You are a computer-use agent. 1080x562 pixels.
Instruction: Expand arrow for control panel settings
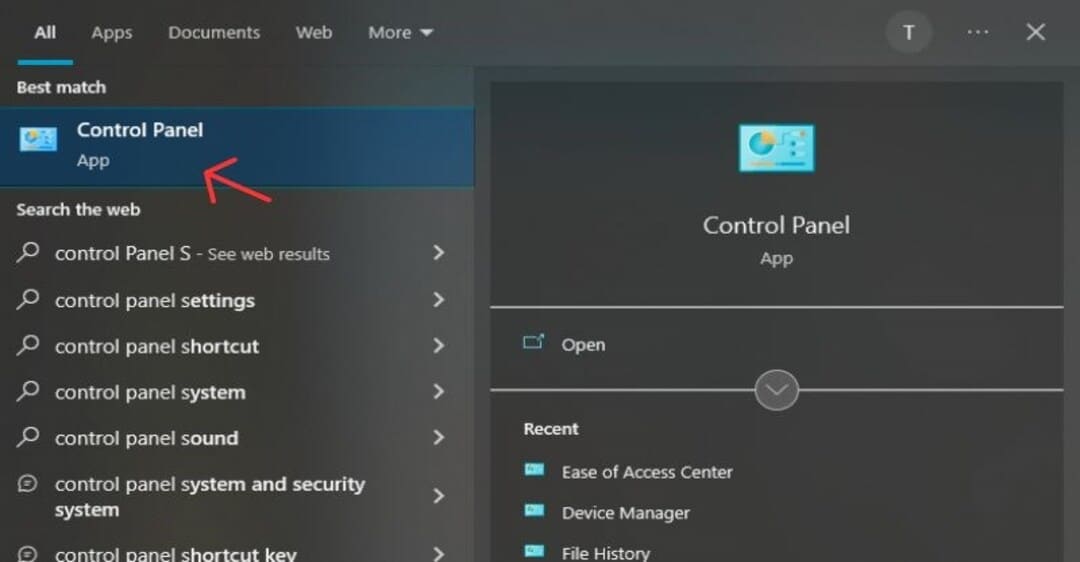point(438,300)
